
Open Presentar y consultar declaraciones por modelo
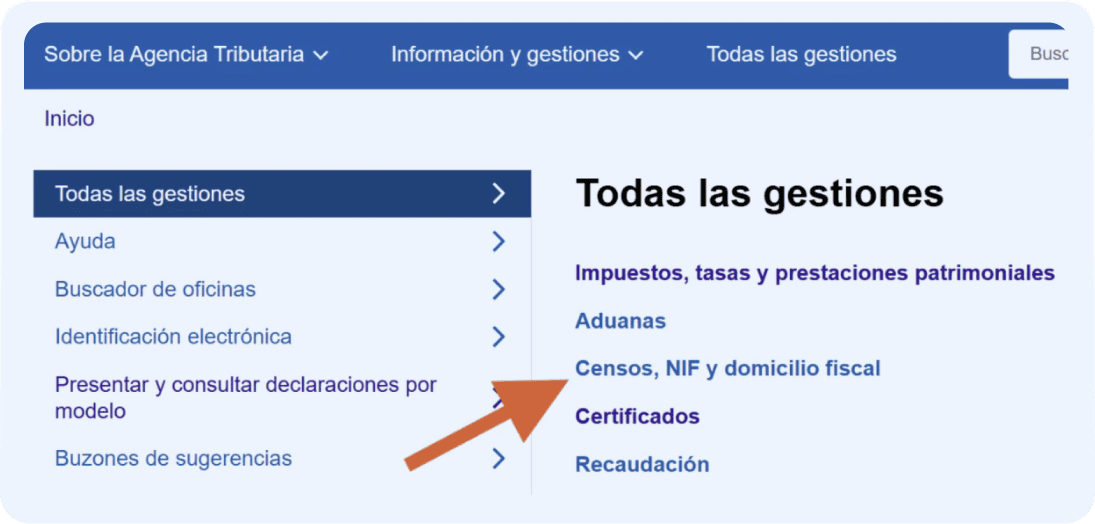point(246,398)
